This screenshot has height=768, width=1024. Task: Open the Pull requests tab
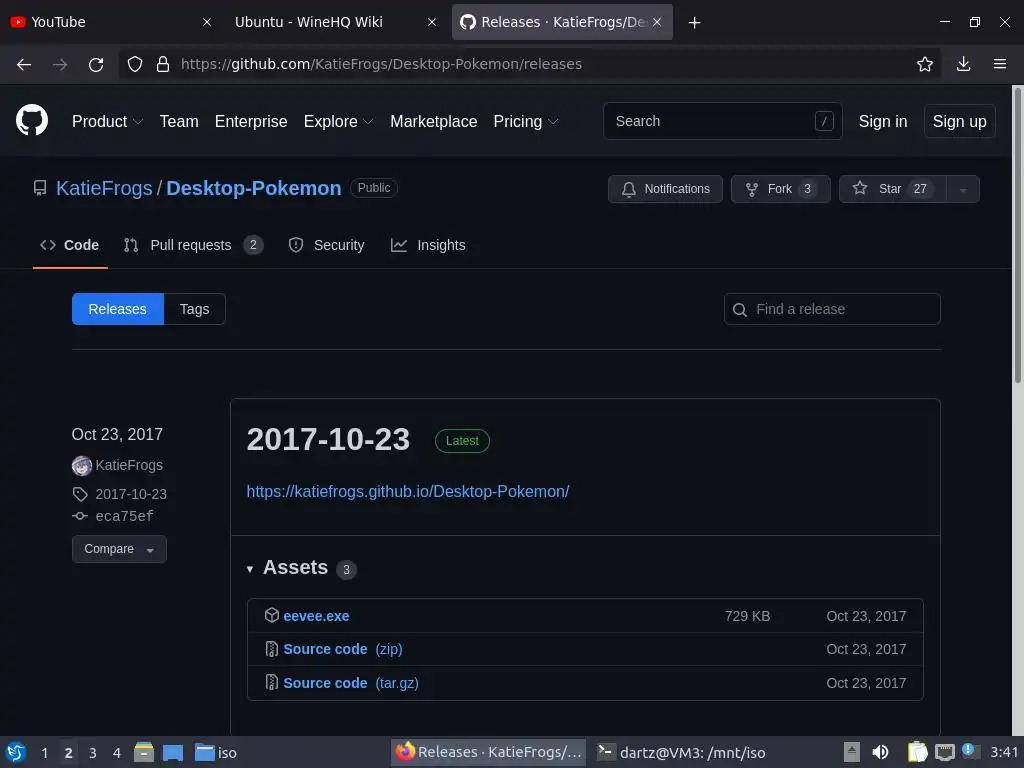[x=193, y=245]
